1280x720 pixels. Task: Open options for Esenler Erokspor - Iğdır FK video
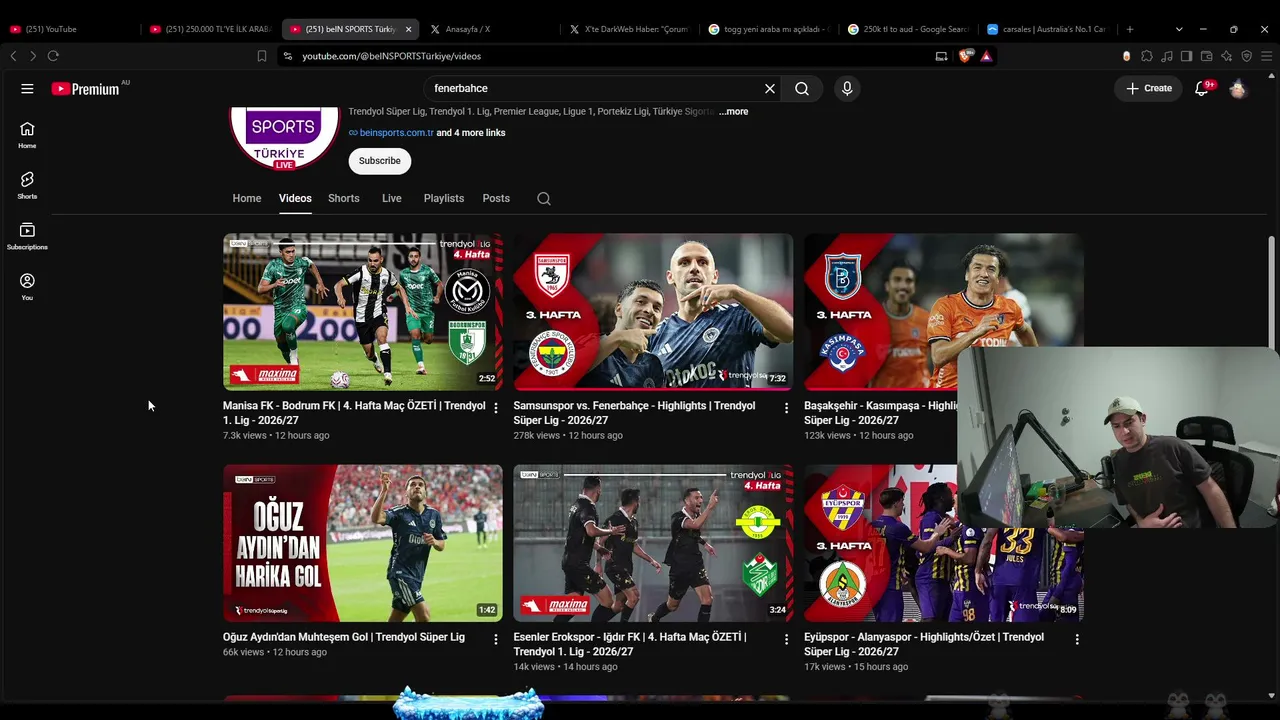(x=786, y=639)
